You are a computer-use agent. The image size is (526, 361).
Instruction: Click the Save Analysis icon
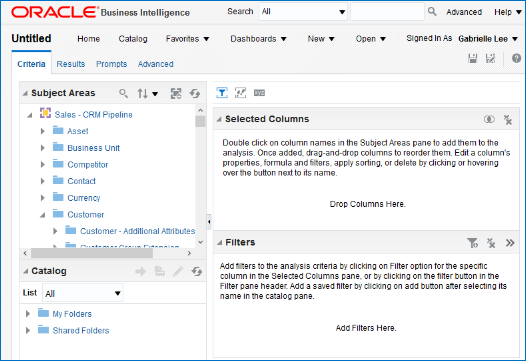[x=473, y=58]
